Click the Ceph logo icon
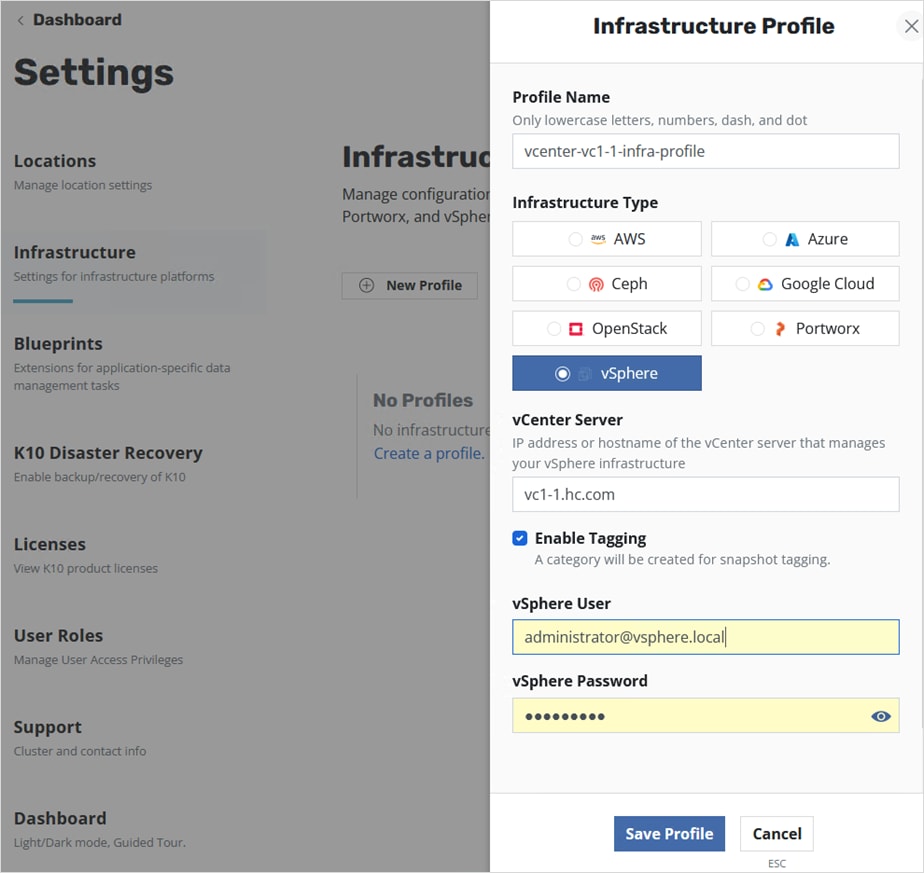The height and width of the screenshot is (873, 924). coord(596,284)
